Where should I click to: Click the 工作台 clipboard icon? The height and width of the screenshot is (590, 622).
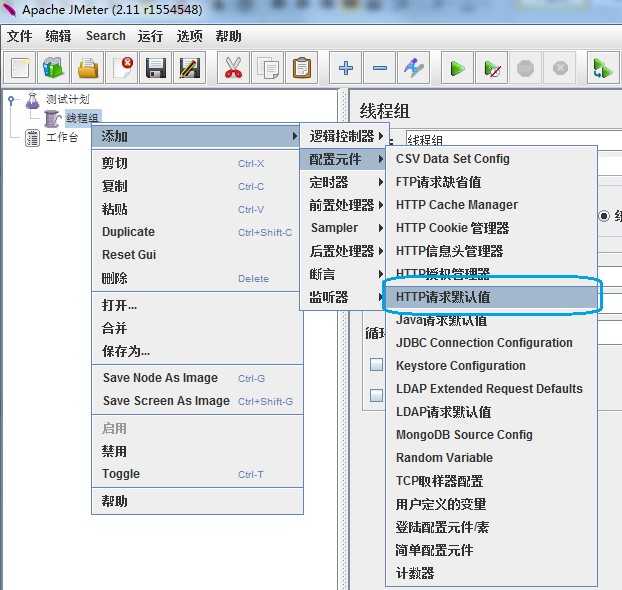(32, 138)
